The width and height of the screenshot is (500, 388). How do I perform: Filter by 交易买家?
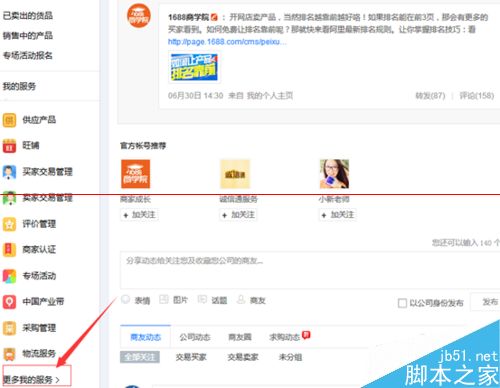(x=191, y=357)
